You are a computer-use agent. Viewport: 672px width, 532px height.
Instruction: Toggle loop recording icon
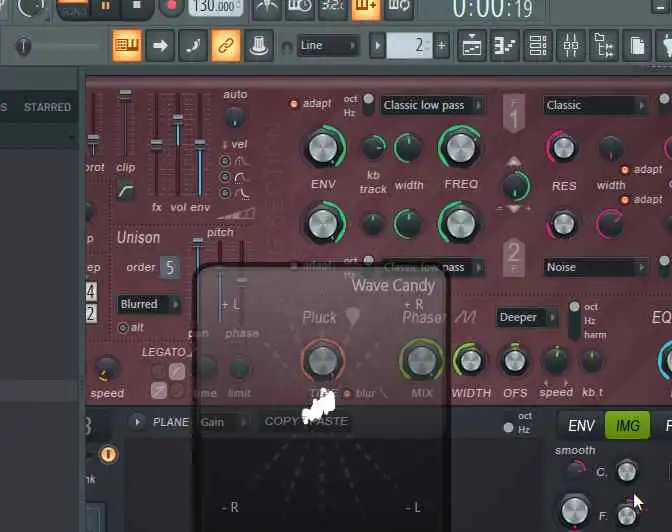pyautogui.click(x=399, y=7)
